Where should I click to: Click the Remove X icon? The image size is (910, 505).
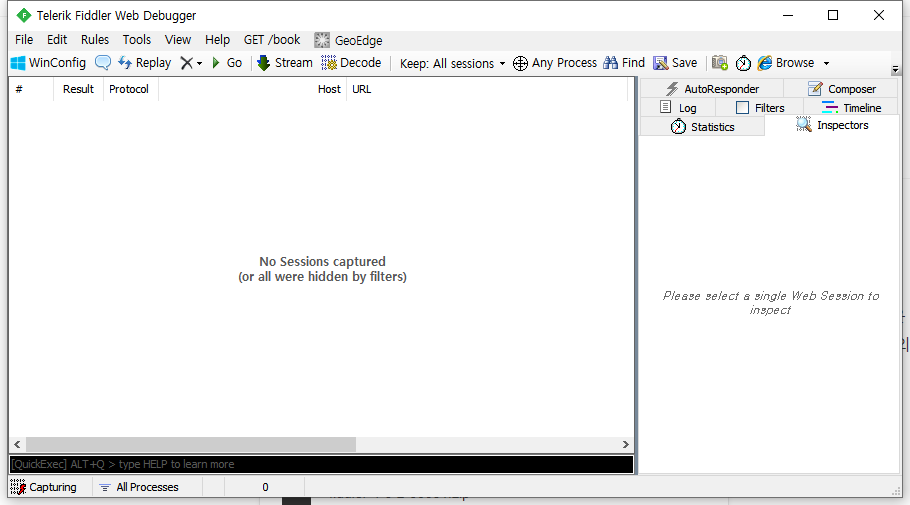coord(186,63)
